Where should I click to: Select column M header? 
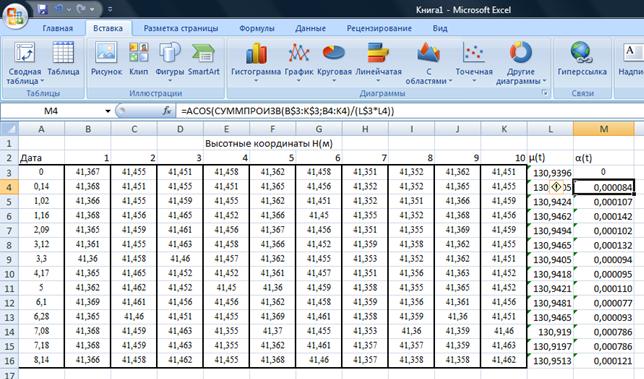click(603, 129)
